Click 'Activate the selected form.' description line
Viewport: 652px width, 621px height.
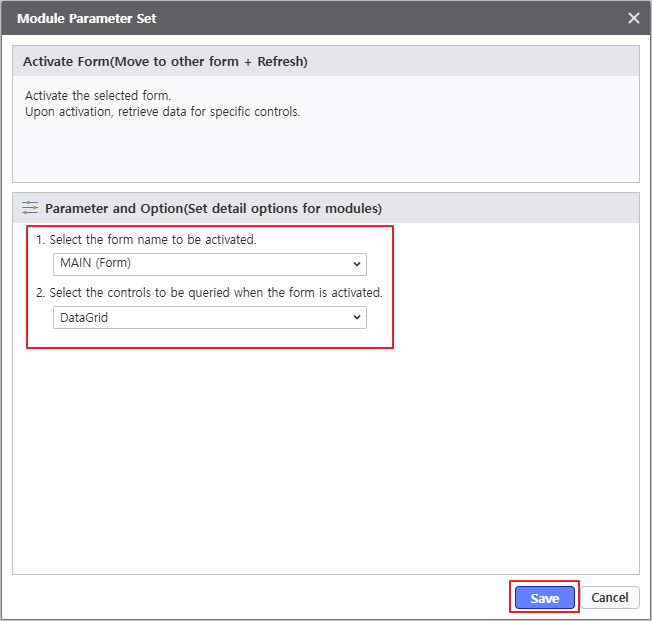(x=98, y=96)
